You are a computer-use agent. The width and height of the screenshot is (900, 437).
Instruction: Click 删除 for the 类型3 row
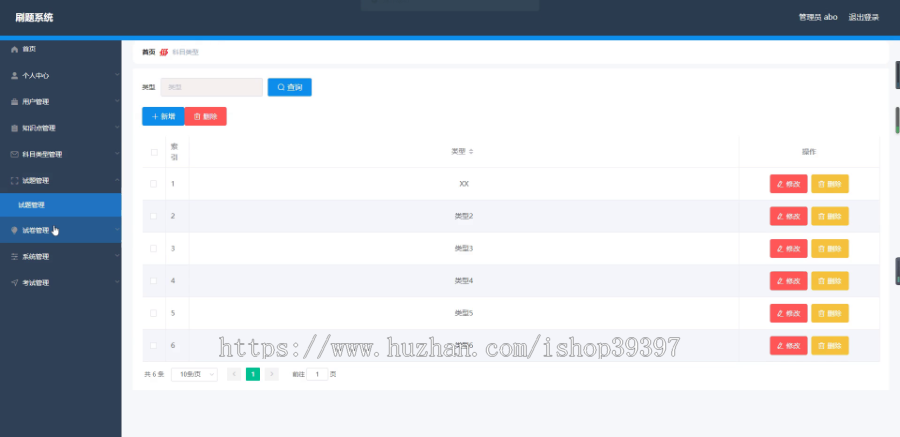(x=830, y=249)
